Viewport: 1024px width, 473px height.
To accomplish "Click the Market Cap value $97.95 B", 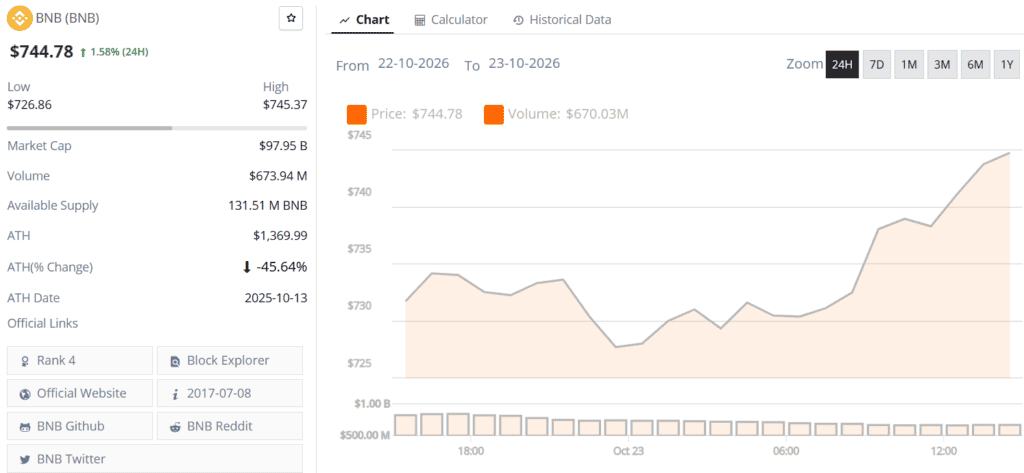I will 283,146.
